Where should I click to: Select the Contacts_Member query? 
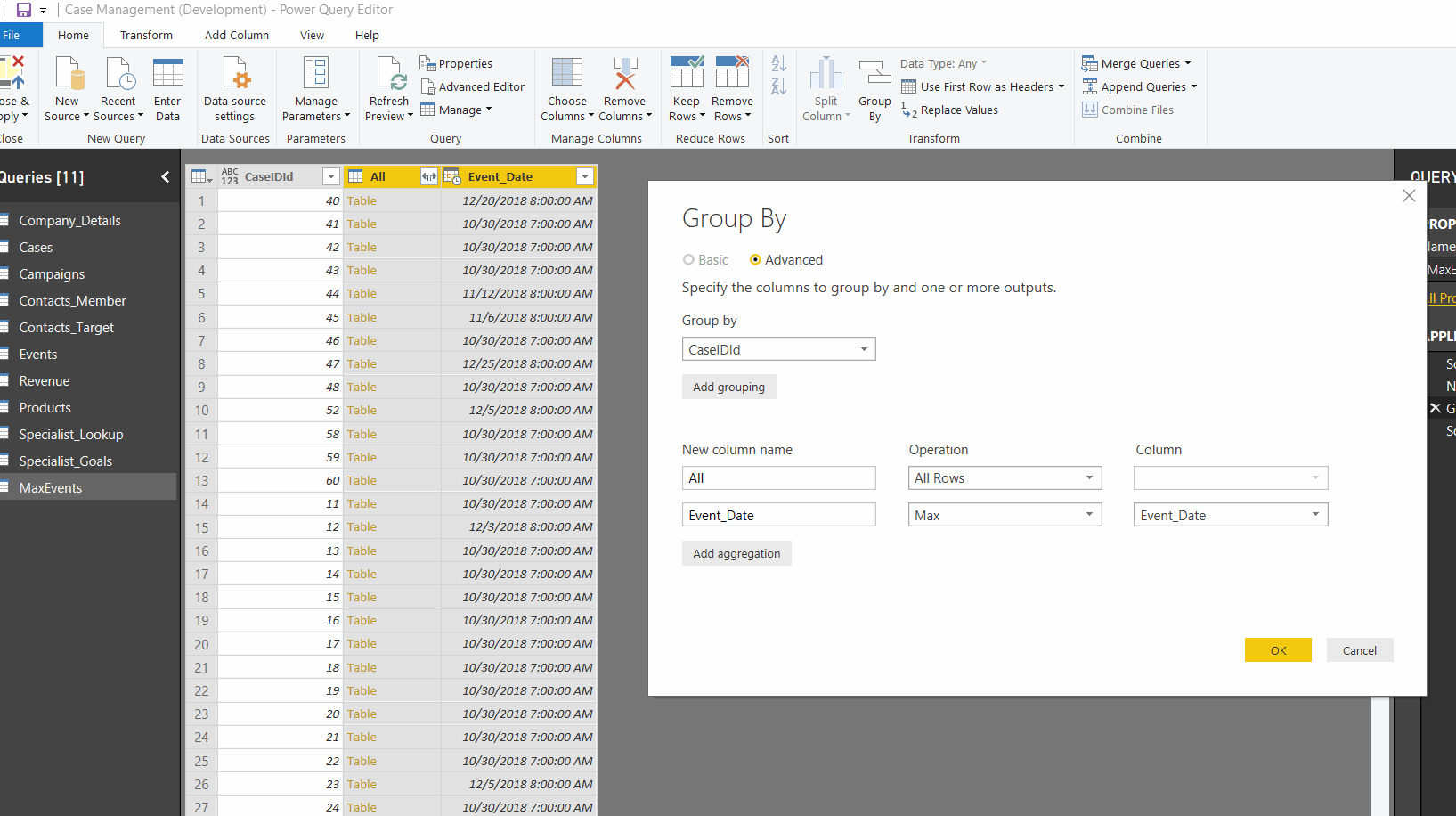pyautogui.click(x=88, y=301)
